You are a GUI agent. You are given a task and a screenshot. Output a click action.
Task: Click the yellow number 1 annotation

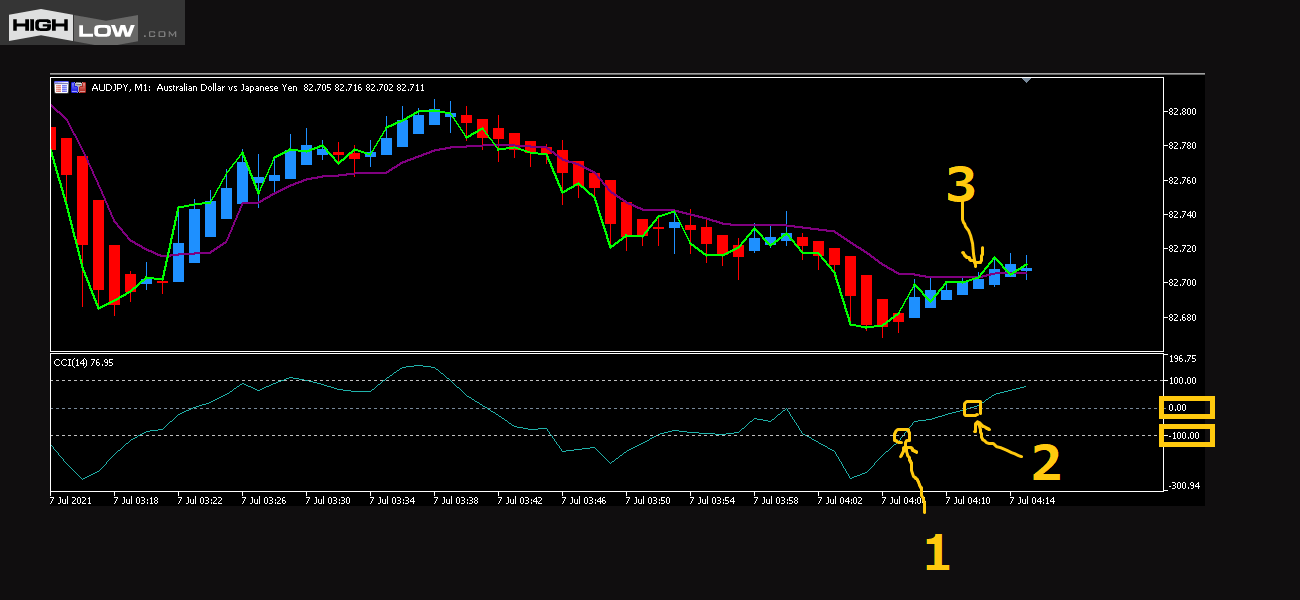[x=936, y=552]
